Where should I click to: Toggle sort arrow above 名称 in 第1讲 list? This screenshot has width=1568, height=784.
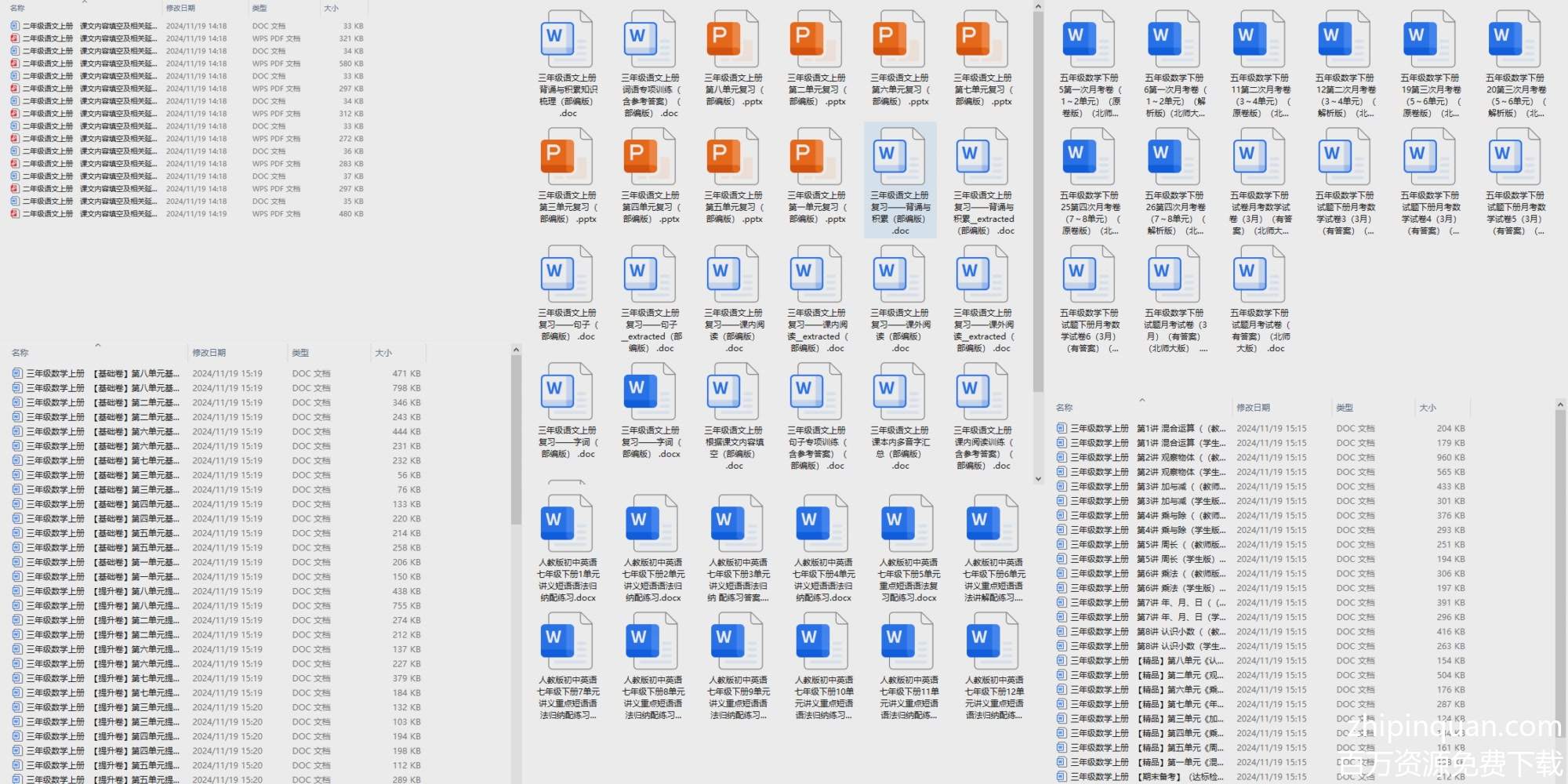1142,400
